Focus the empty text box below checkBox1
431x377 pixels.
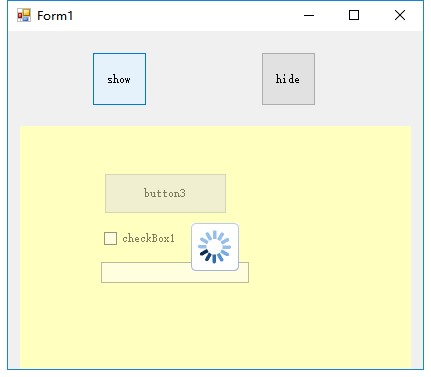tap(147, 273)
